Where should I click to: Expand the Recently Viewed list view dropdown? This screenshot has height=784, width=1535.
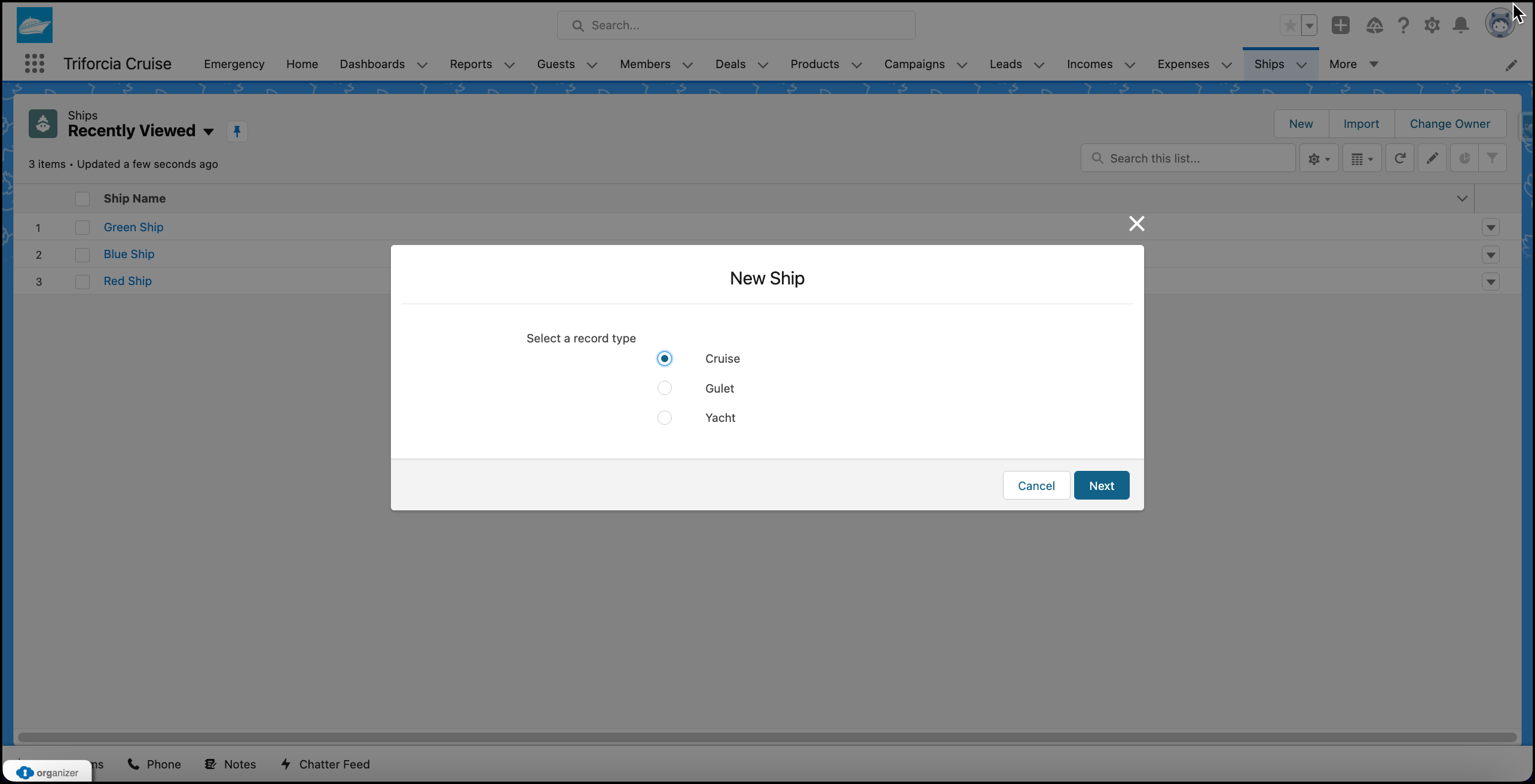(209, 131)
